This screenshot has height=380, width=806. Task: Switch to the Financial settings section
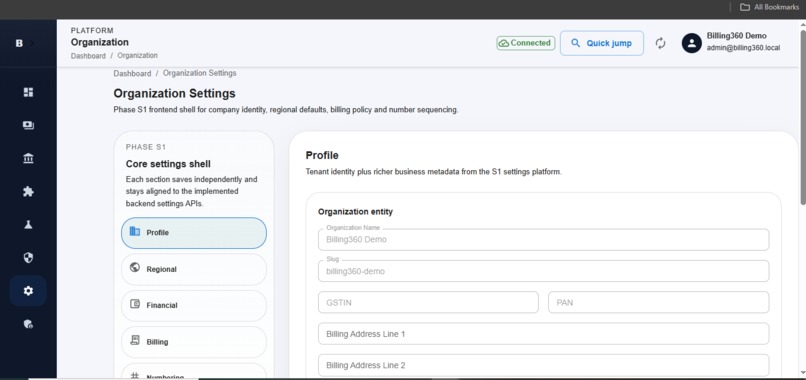coord(194,305)
